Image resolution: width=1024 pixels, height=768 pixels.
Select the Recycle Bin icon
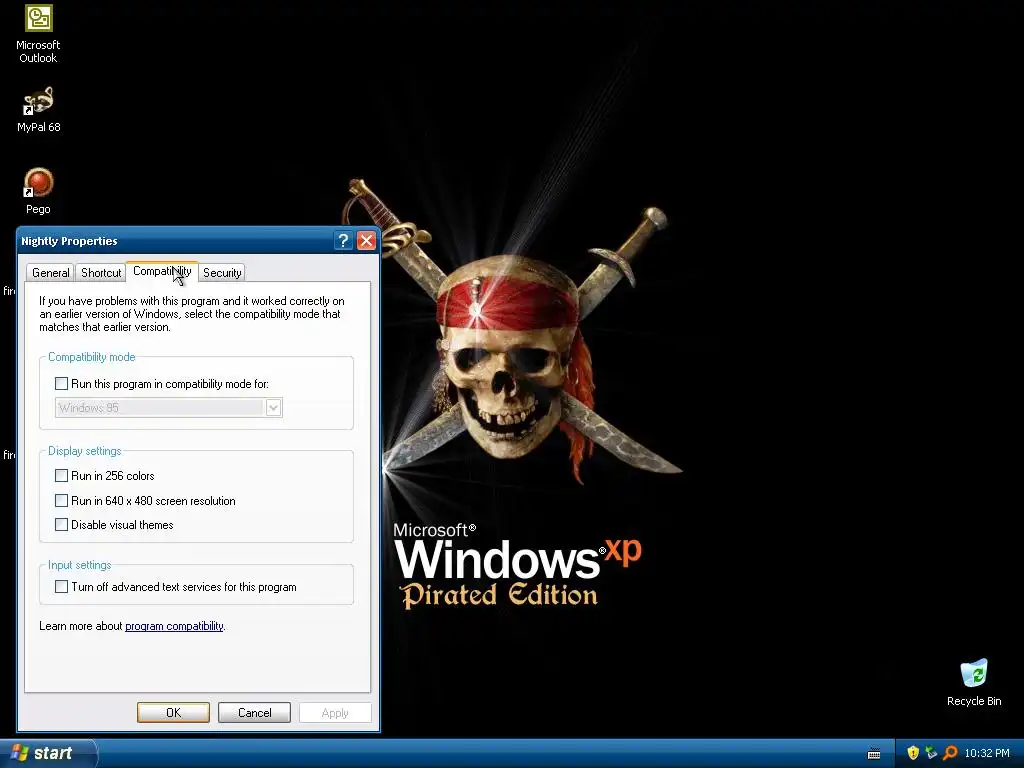point(974,682)
